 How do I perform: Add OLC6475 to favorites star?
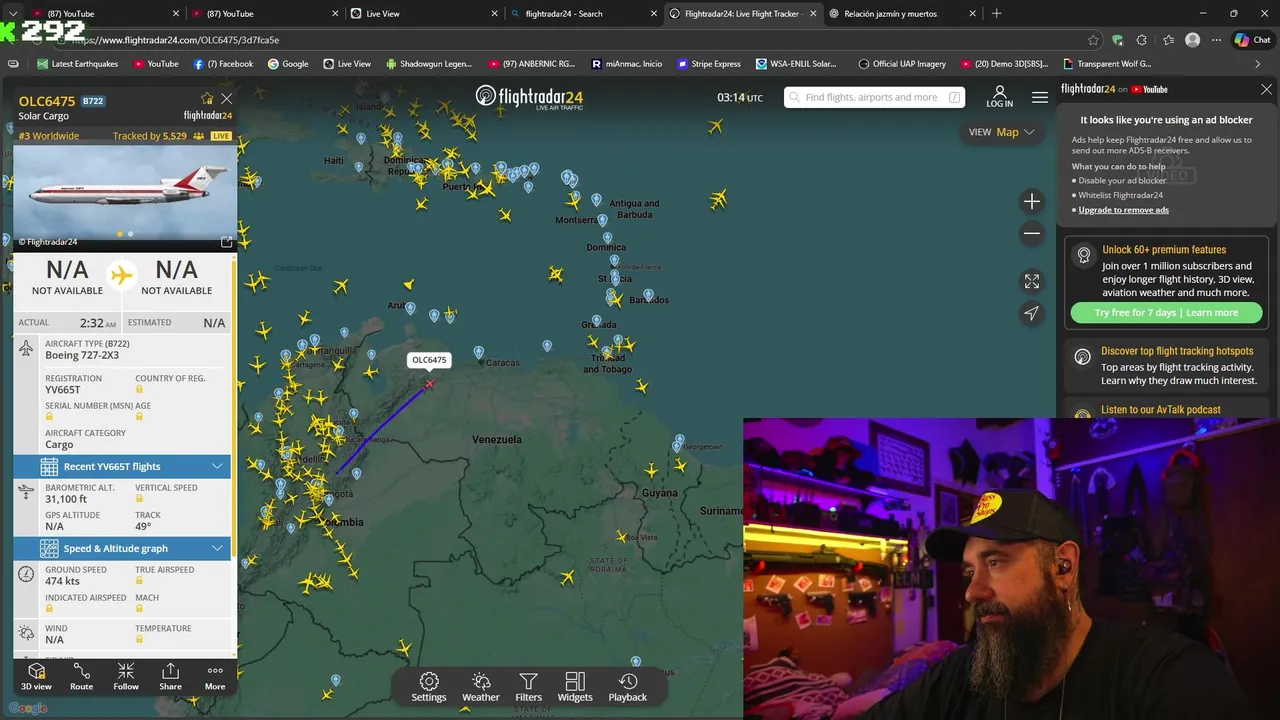point(207,99)
